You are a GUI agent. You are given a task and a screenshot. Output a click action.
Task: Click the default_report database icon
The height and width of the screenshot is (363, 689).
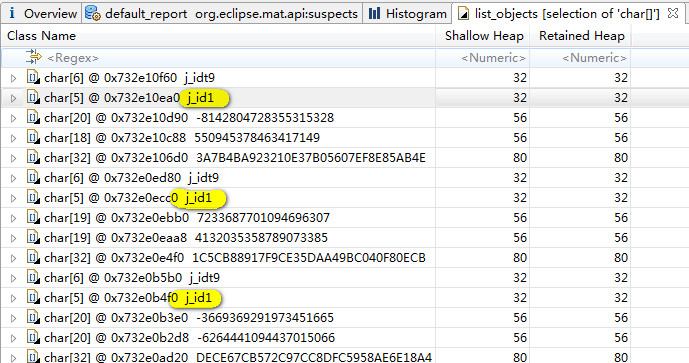pos(93,14)
